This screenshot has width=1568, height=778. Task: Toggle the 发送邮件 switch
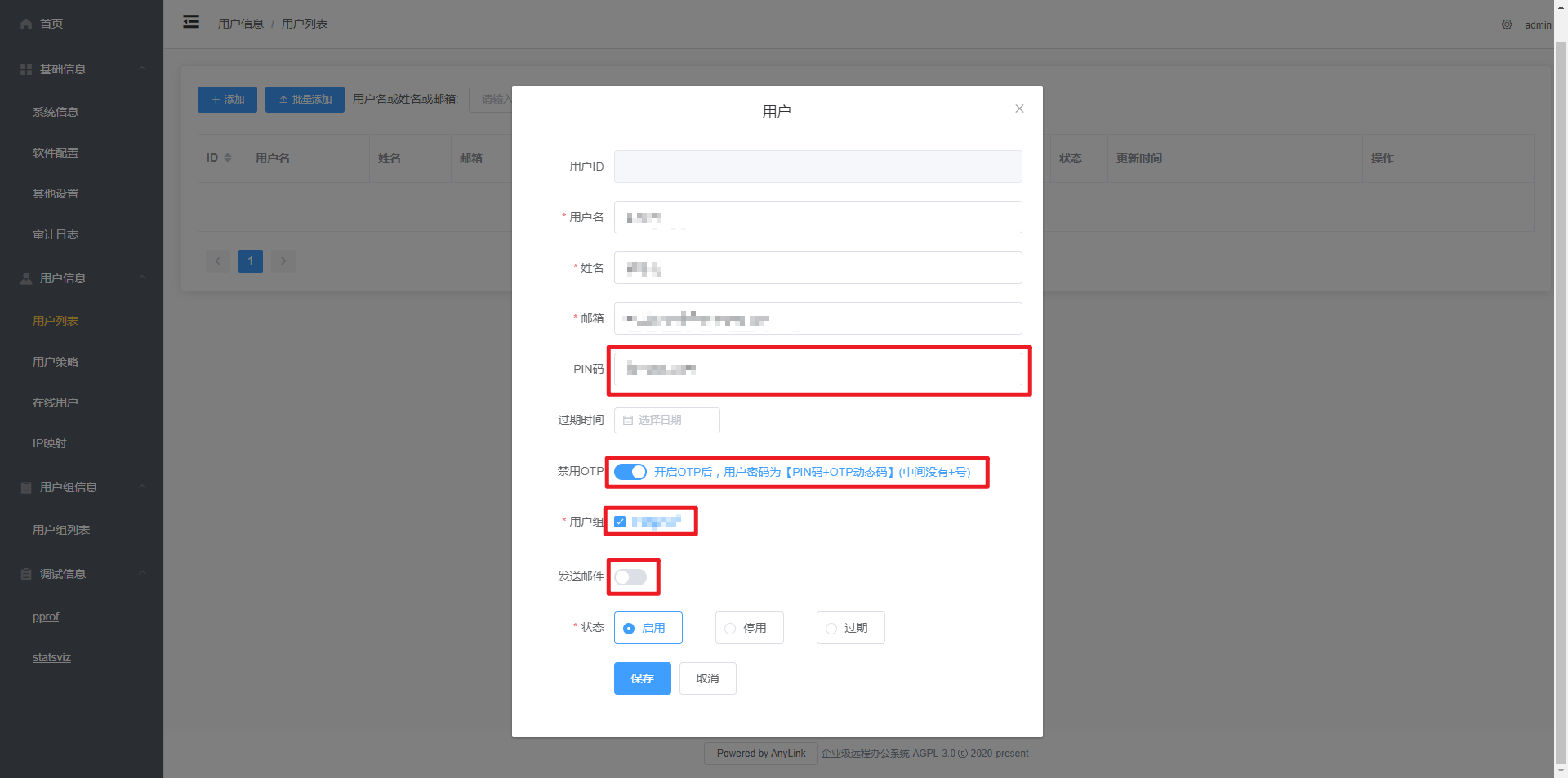coord(630,577)
